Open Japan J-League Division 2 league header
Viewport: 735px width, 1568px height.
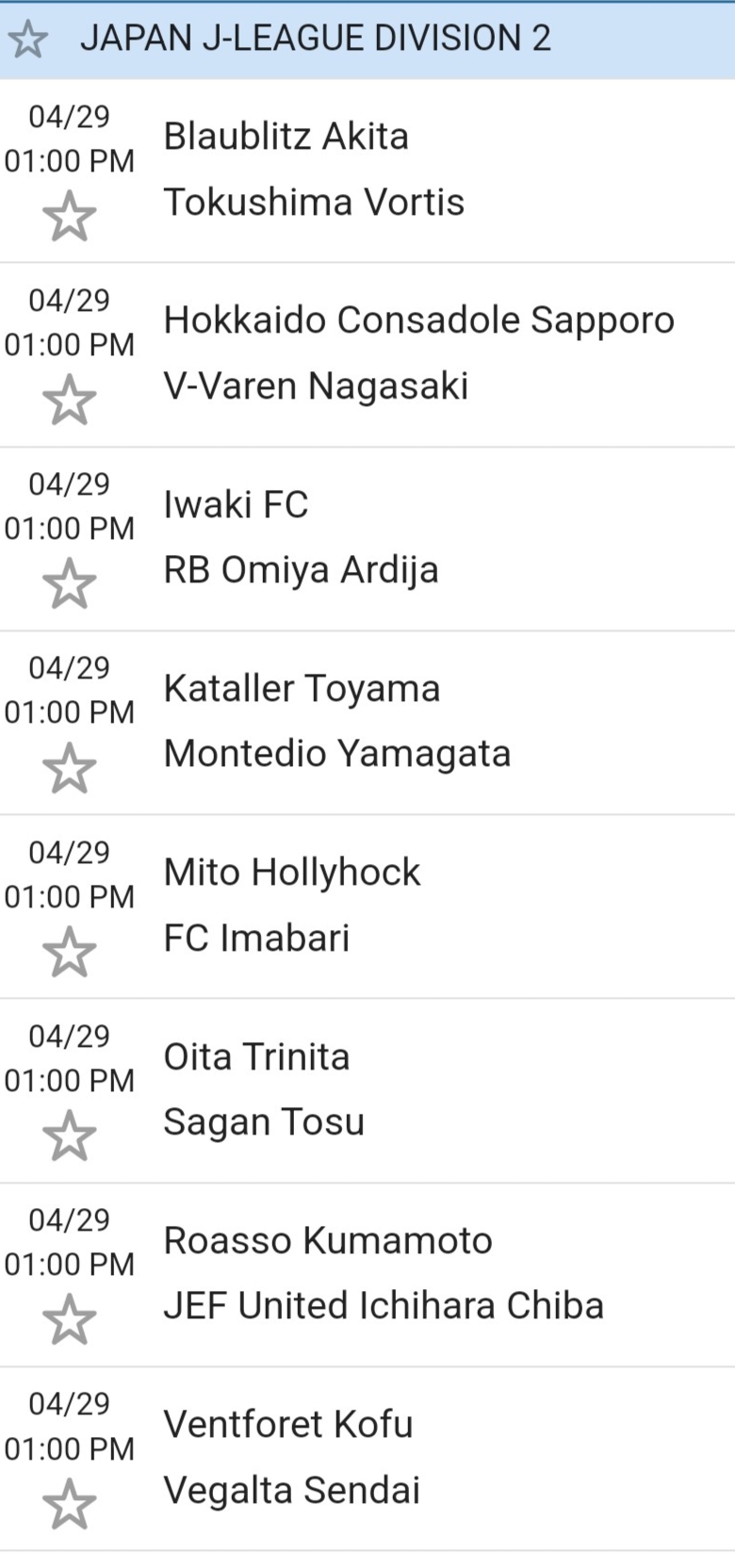point(316,39)
